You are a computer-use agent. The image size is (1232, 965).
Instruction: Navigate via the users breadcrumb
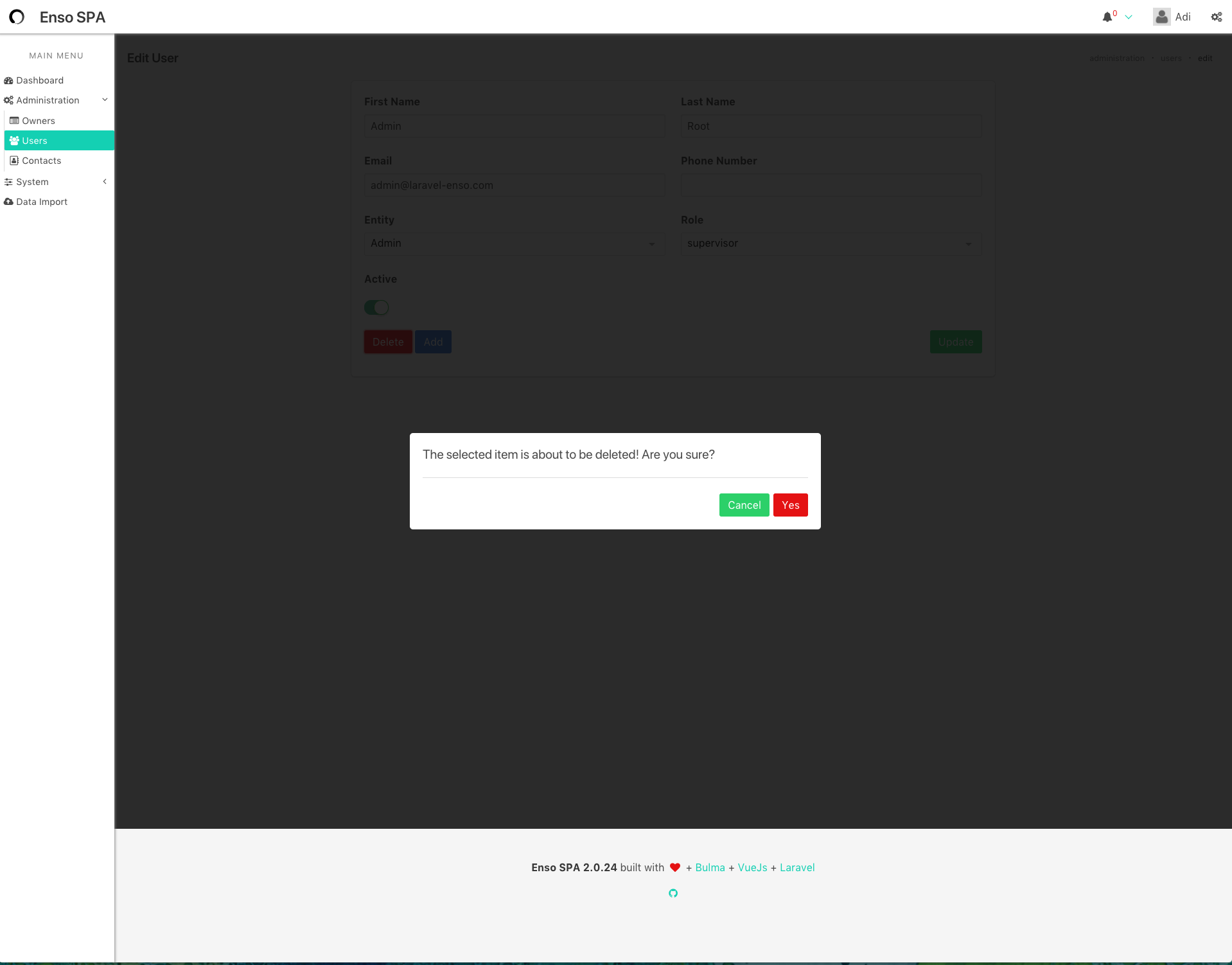(x=1171, y=58)
